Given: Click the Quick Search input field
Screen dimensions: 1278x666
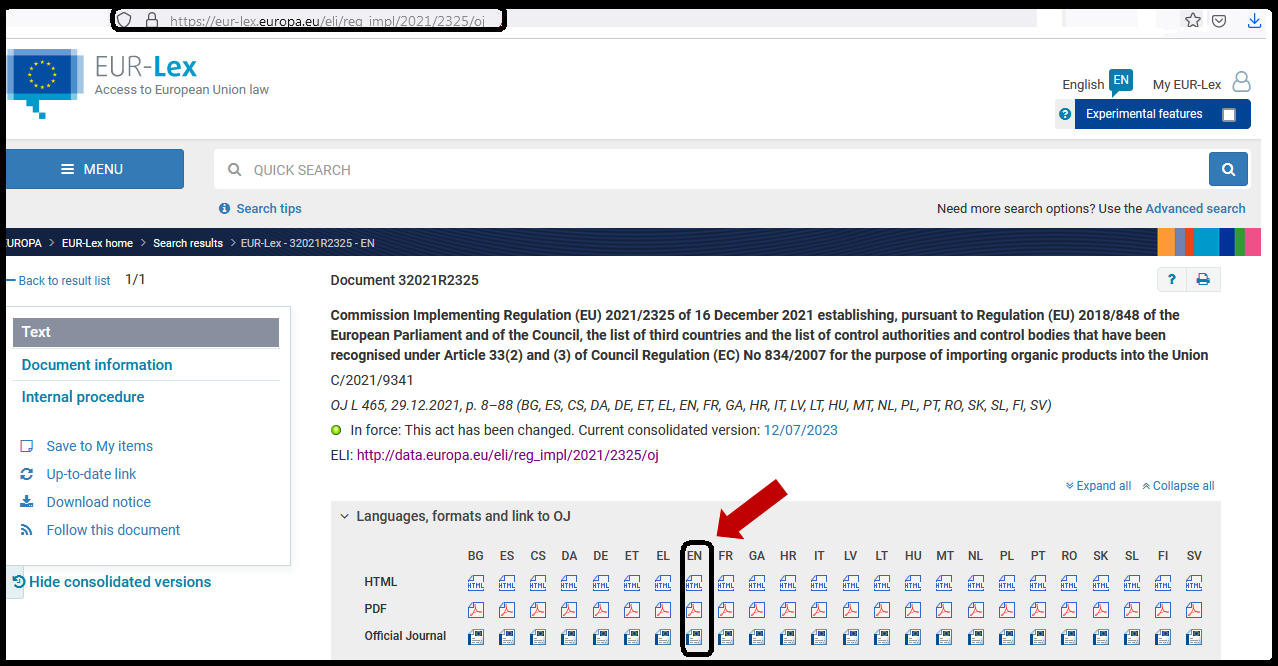Looking at the screenshot, I should pyautogui.click(x=700, y=170).
